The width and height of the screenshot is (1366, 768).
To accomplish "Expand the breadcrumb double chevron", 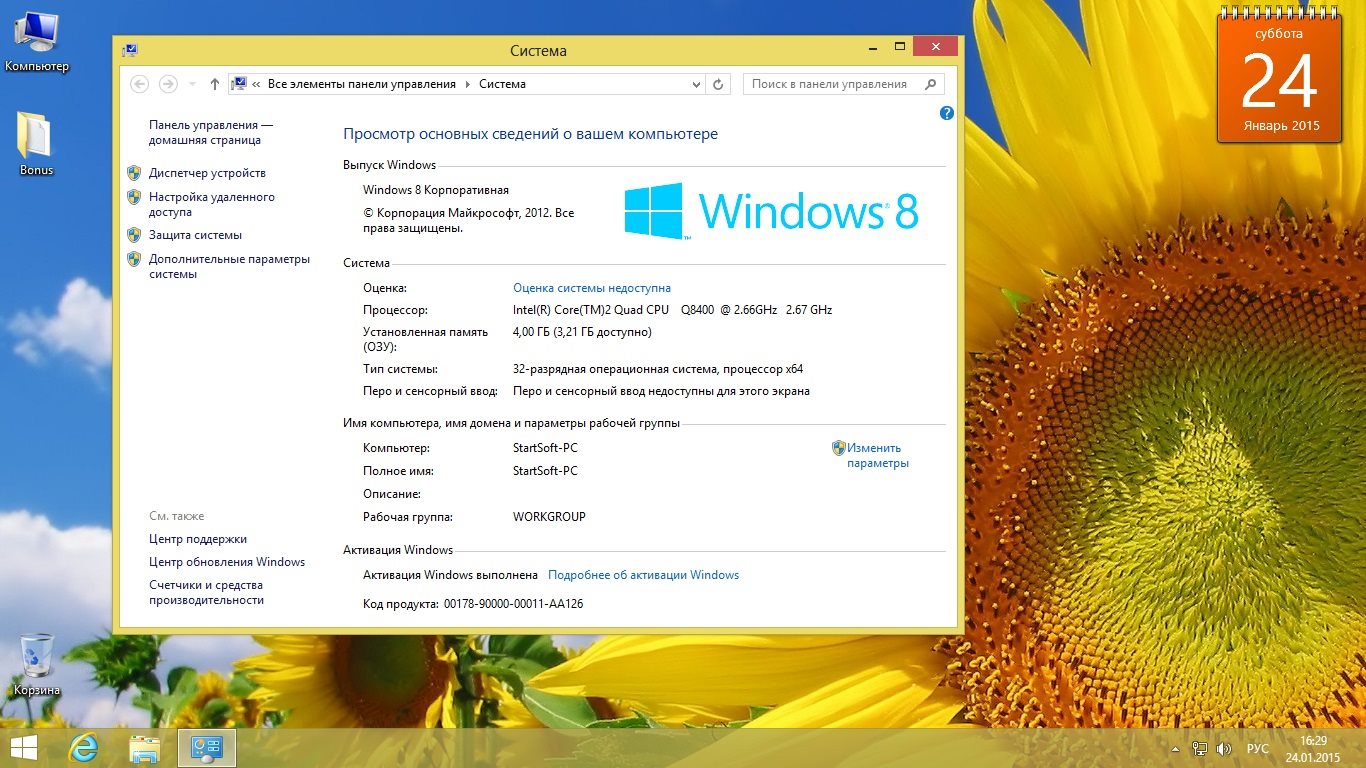I will point(257,84).
